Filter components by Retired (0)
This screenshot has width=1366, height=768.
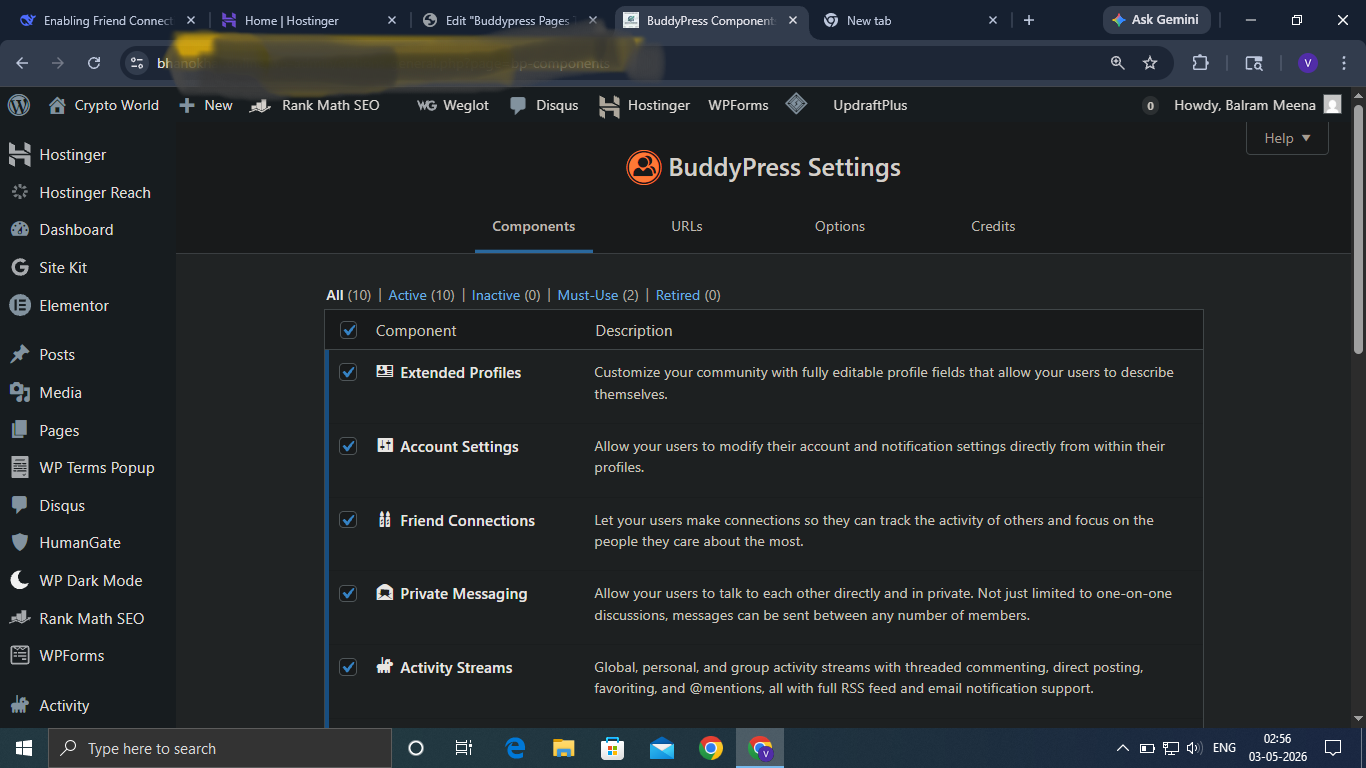(x=688, y=295)
